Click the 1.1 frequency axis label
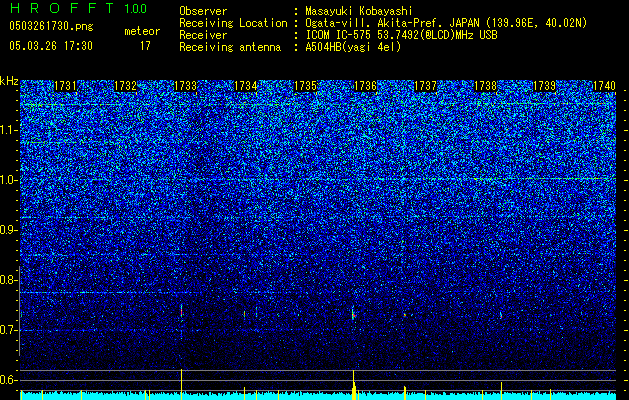 8,130
